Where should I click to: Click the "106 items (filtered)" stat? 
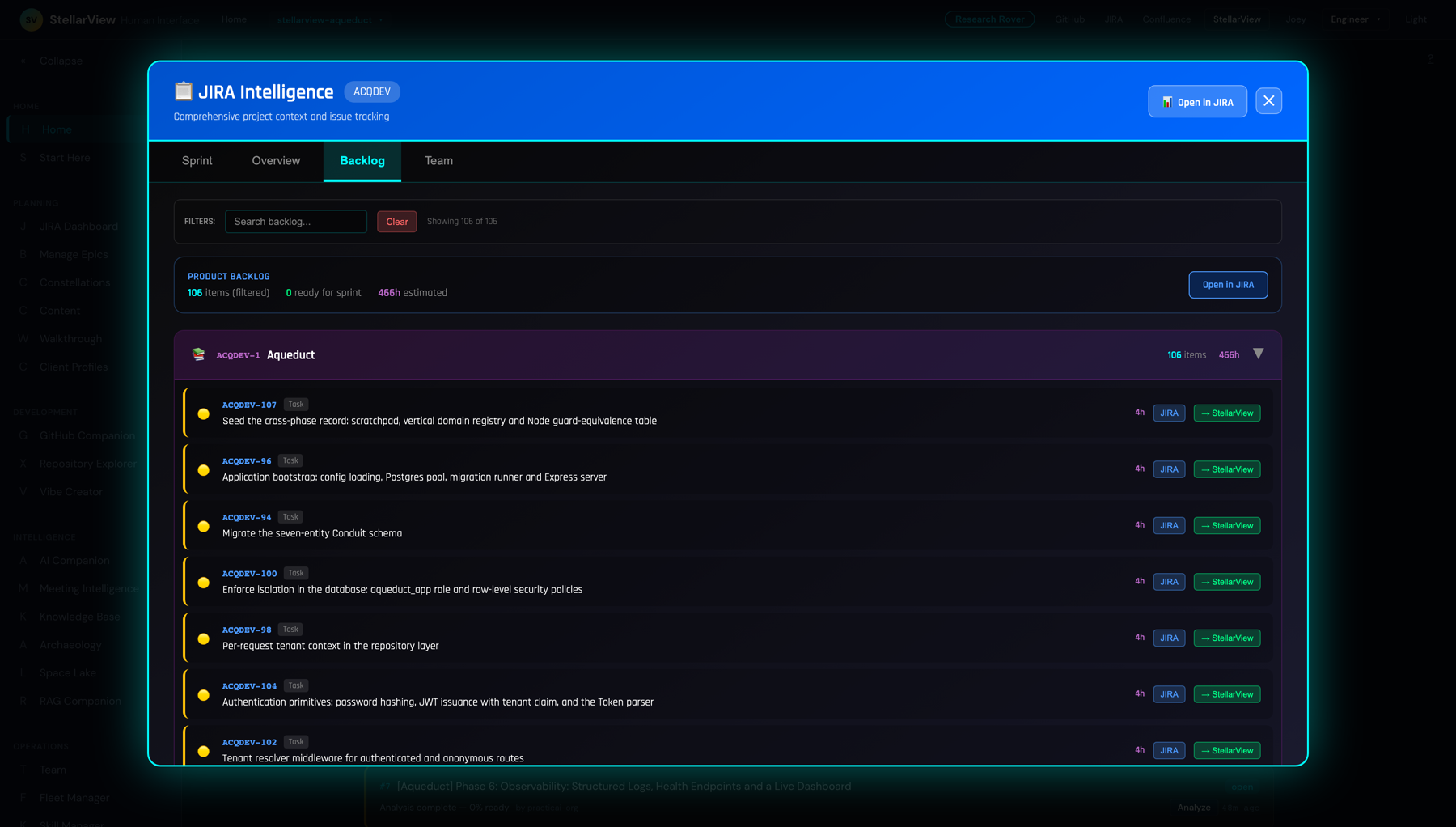coord(229,293)
